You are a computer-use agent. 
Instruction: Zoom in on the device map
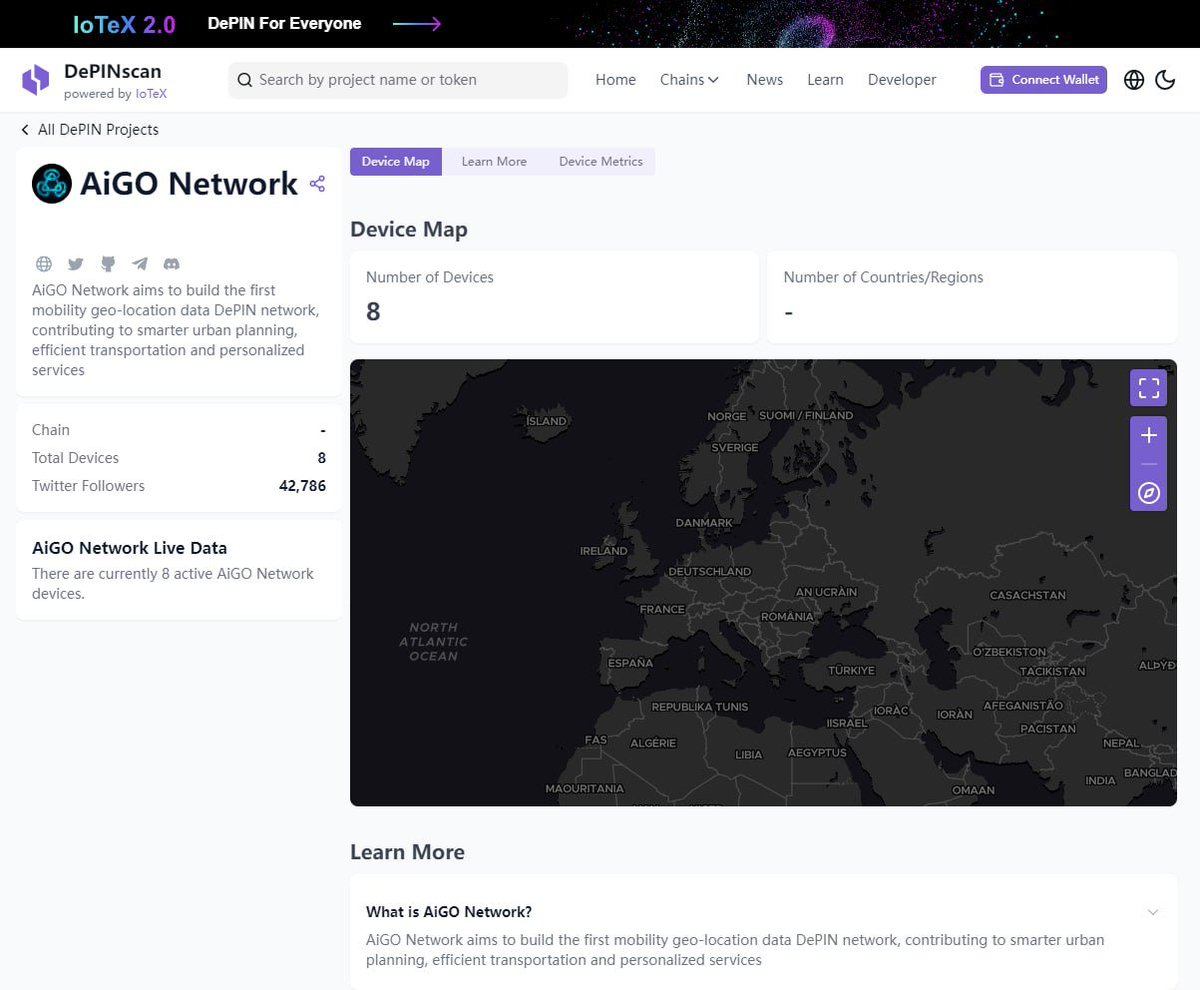tap(1149, 435)
